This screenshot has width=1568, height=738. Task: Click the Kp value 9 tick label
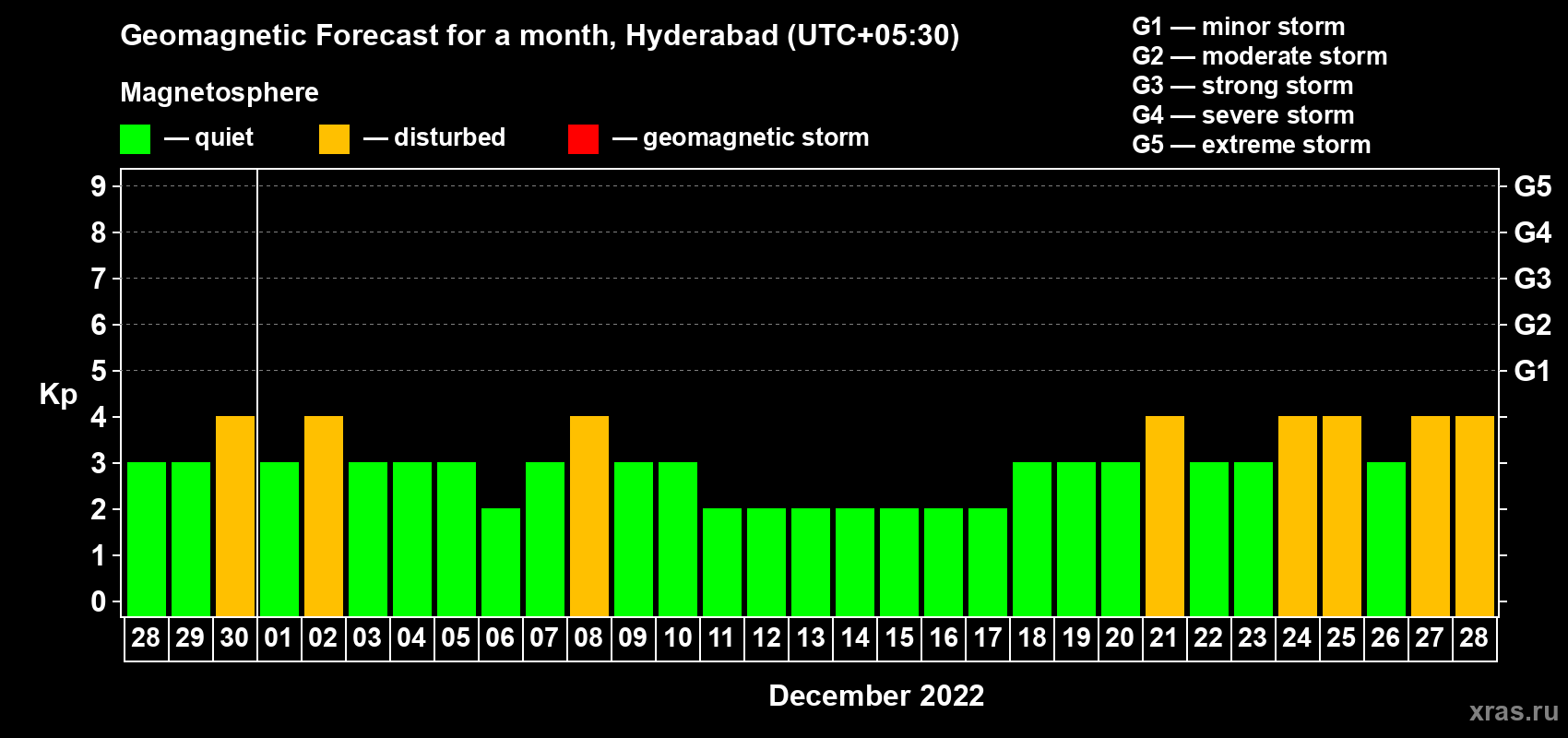click(99, 186)
